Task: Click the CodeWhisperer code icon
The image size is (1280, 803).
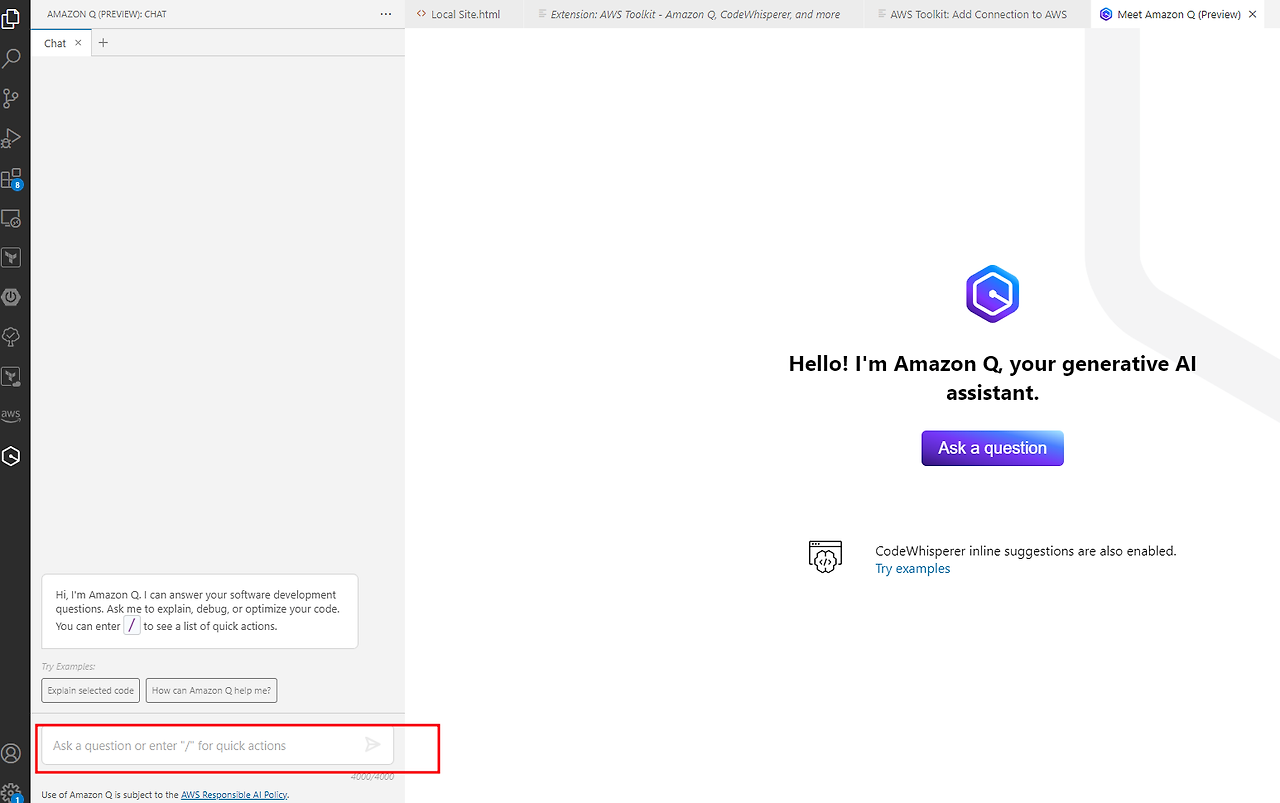Action: click(x=825, y=557)
